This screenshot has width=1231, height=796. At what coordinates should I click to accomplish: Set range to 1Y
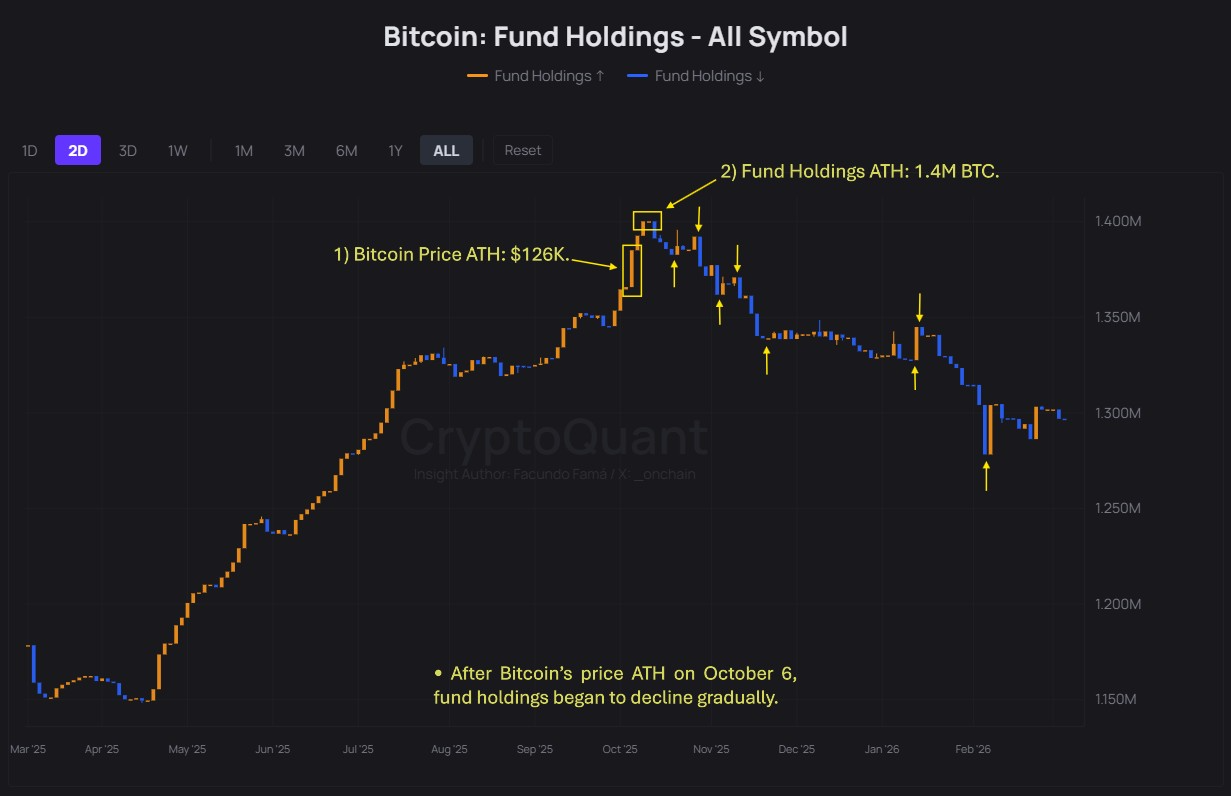[x=396, y=151]
